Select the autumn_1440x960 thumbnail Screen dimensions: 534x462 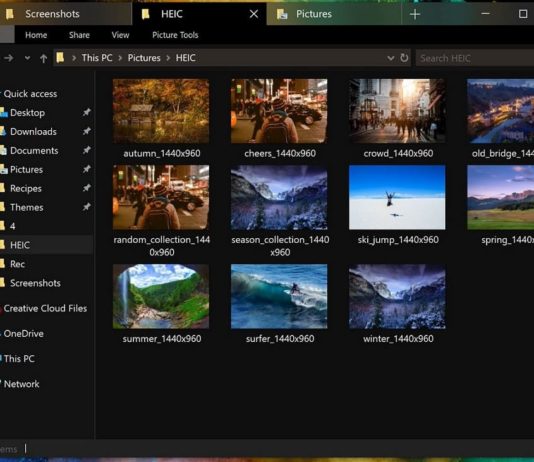[x=161, y=111]
